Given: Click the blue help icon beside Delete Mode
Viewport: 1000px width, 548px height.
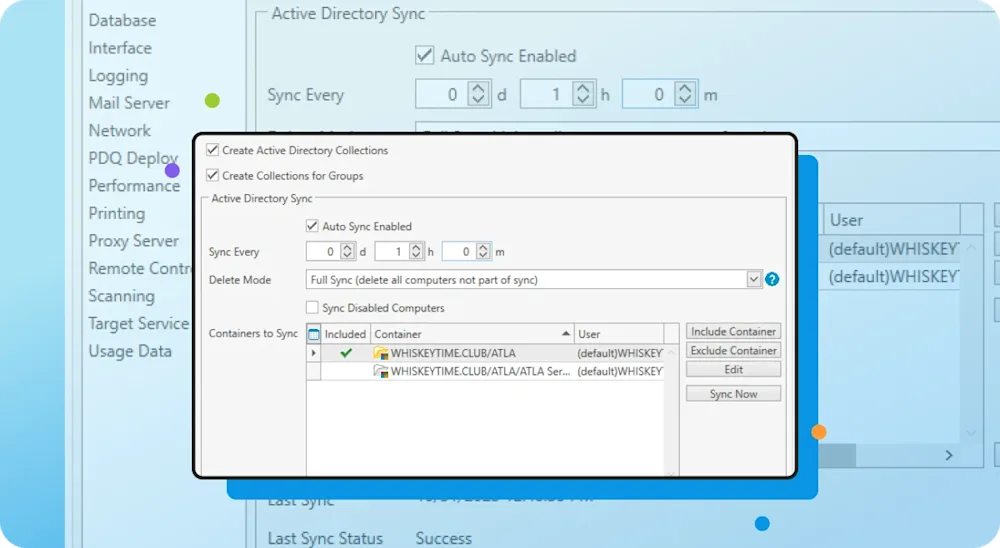Looking at the screenshot, I should [x=772, y=280].
